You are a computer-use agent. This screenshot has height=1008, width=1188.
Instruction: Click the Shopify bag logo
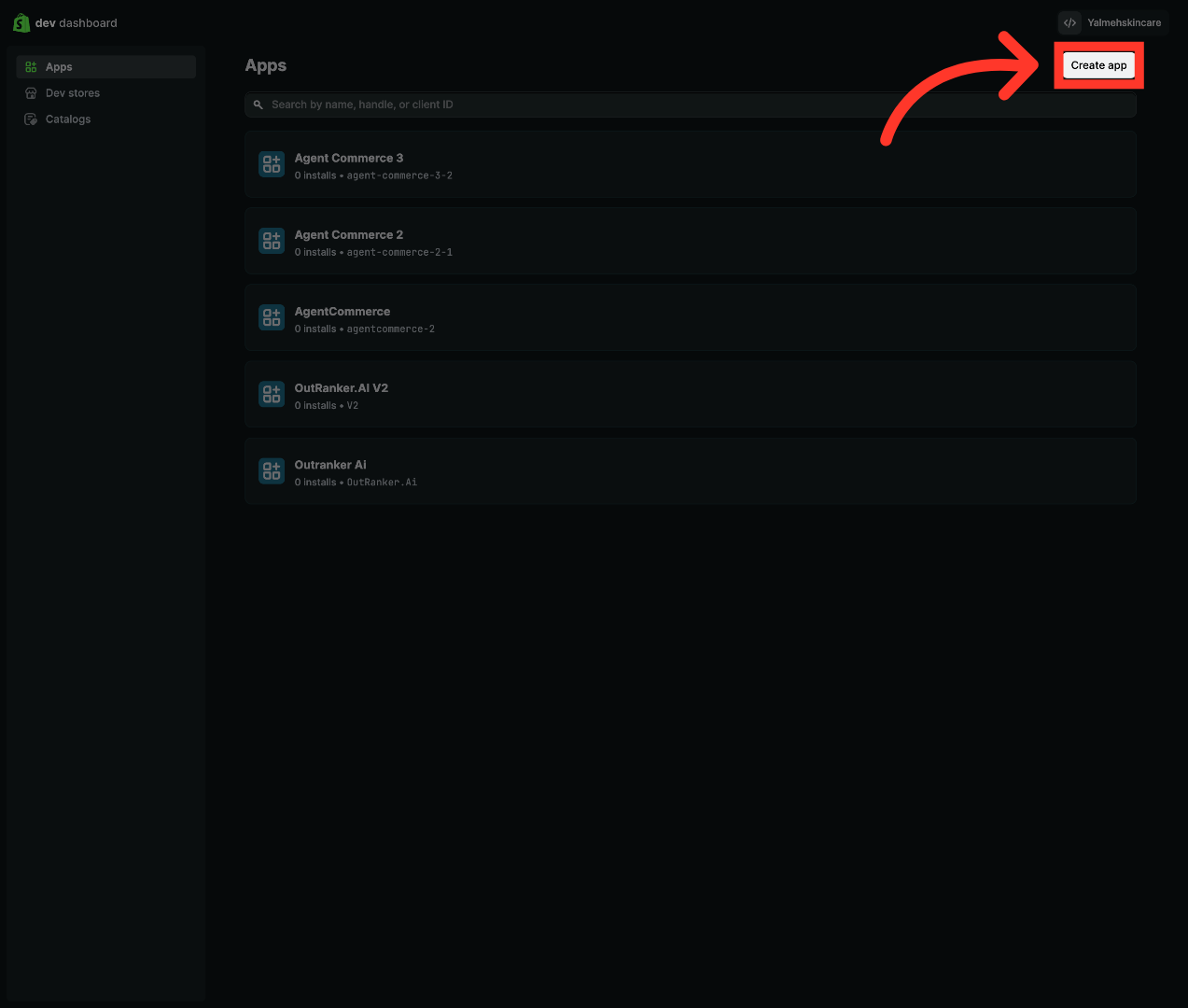[21, 22]
